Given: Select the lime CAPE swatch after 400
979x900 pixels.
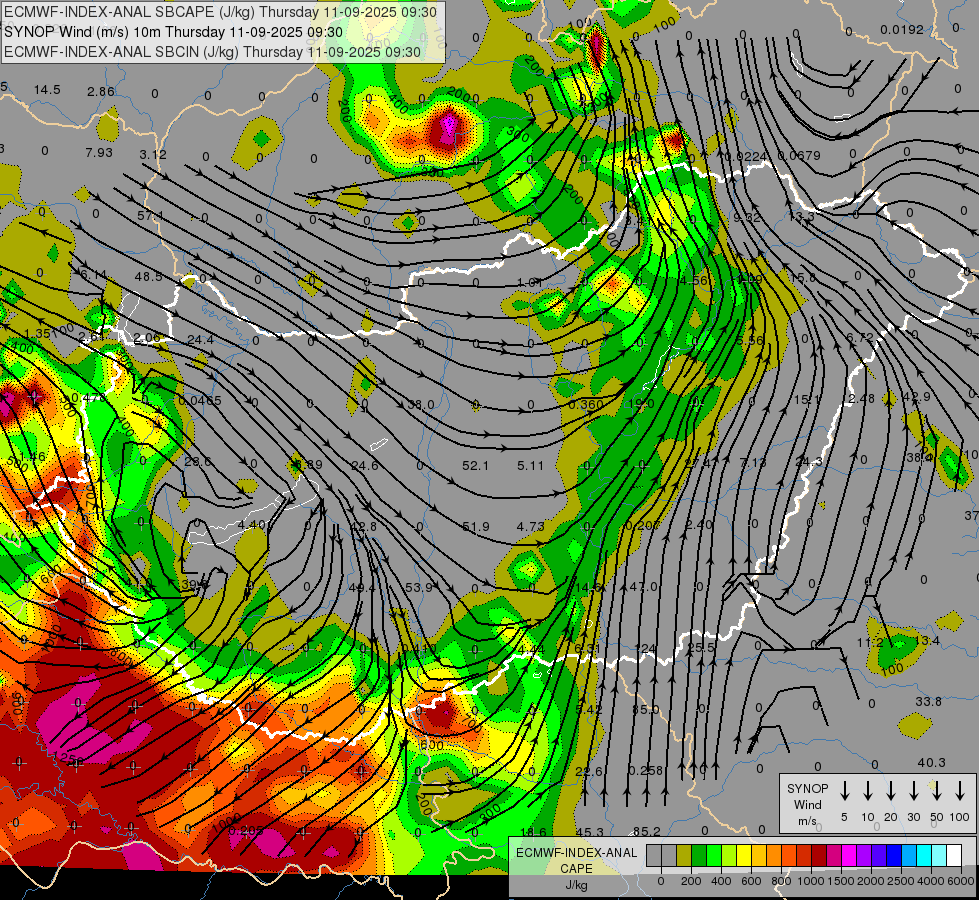Looking at the screenshot, I should click(x=729, y=855).
